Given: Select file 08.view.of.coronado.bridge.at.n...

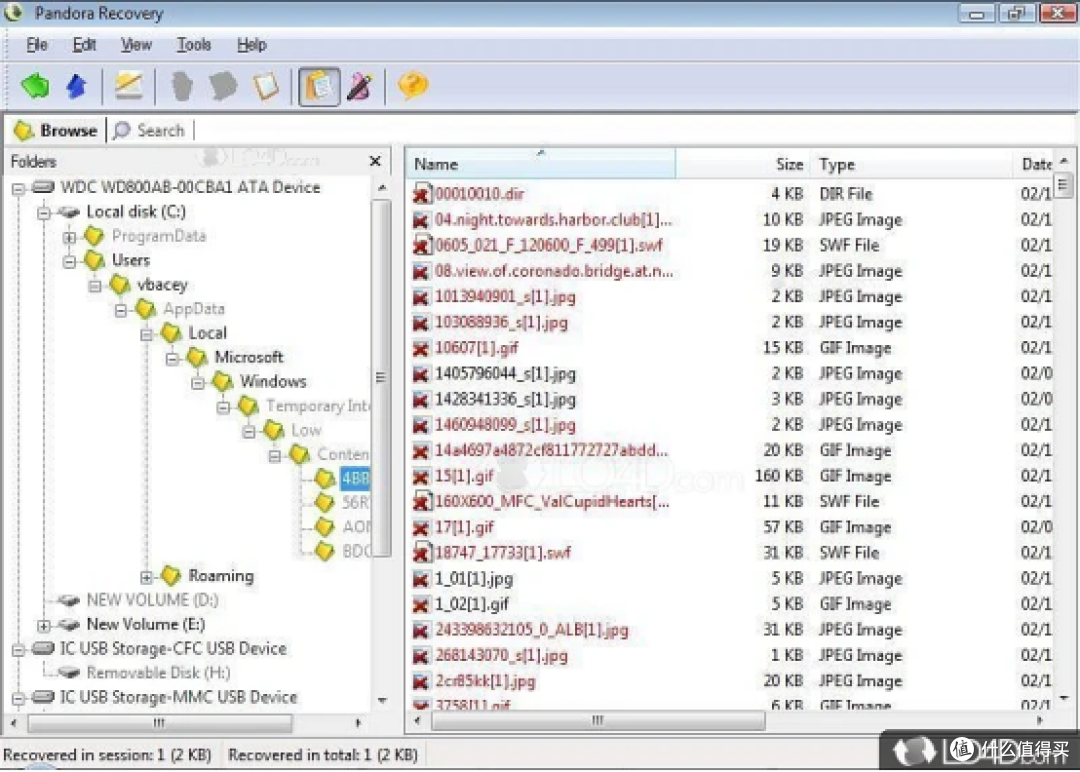Looking at the screenshot, I should [554, 271].
